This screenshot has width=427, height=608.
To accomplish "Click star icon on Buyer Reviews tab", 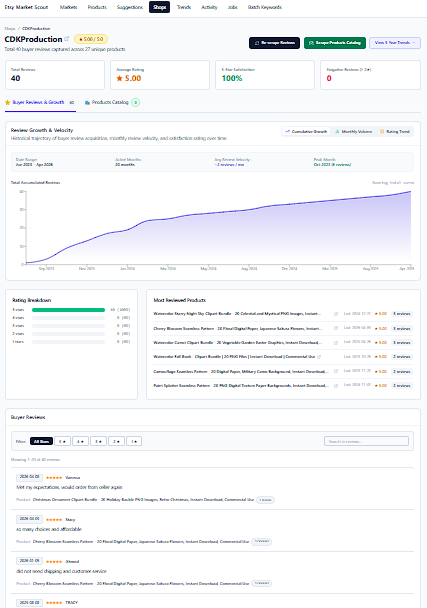I will [x=7, y=102].
